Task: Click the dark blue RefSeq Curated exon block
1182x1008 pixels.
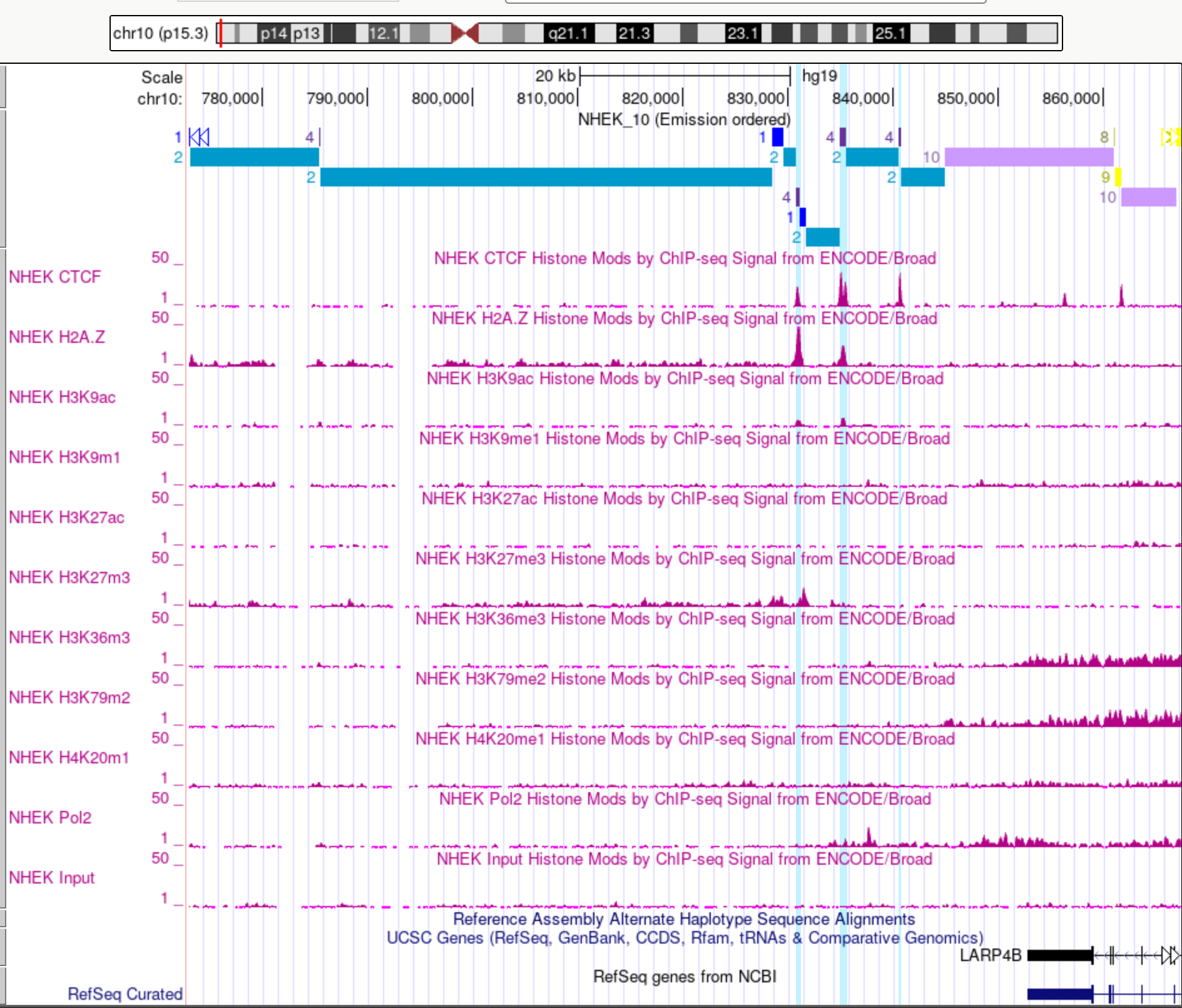Action: click(x=1060, y=994)
